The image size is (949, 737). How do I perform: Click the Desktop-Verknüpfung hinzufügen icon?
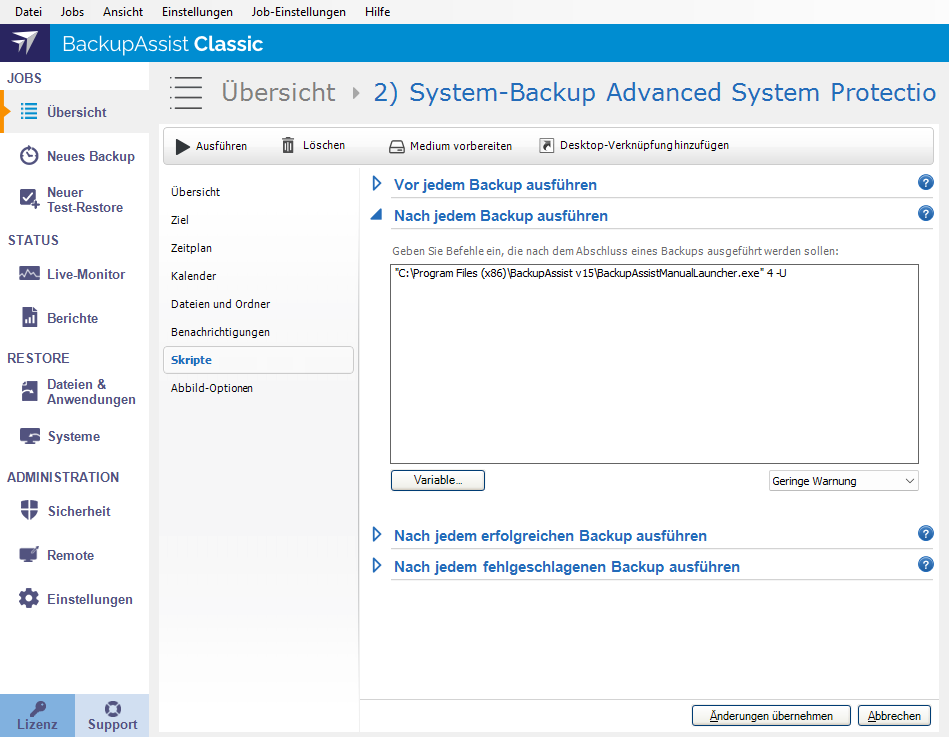[x=546, y=145]
